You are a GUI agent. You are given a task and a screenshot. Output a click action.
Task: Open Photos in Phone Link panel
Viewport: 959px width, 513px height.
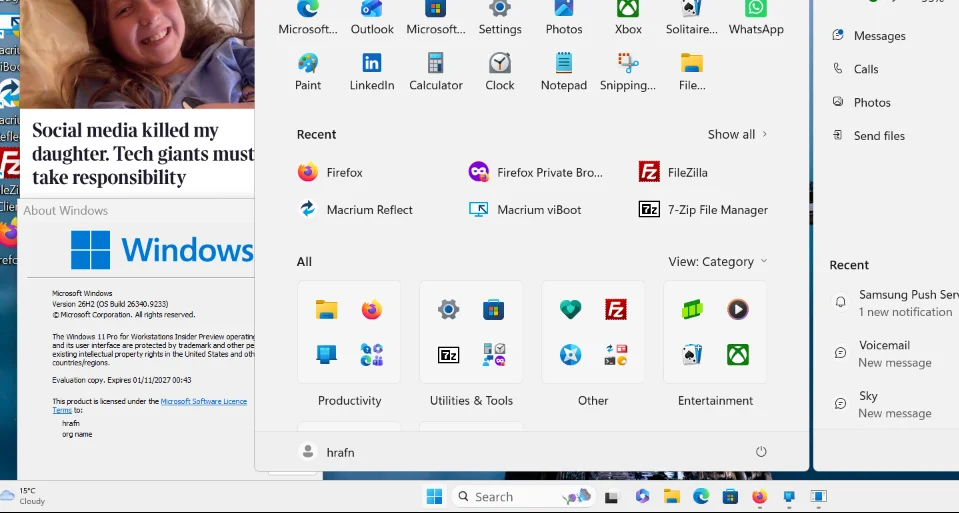point(861,102)
